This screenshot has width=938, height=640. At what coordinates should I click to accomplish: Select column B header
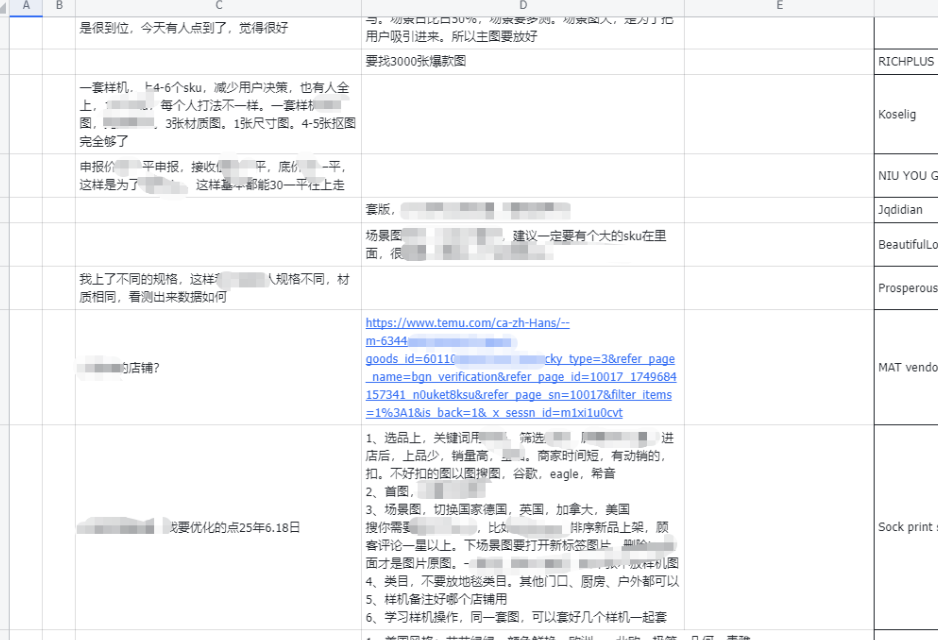(58, 7)
